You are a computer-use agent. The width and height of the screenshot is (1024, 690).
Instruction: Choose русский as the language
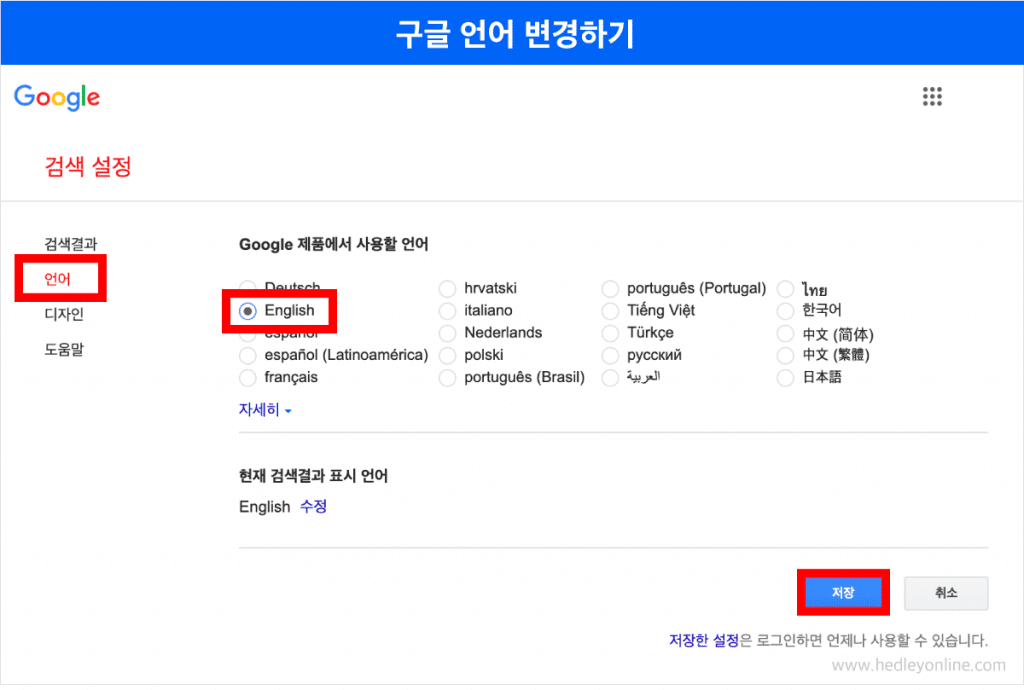[610, 356]
